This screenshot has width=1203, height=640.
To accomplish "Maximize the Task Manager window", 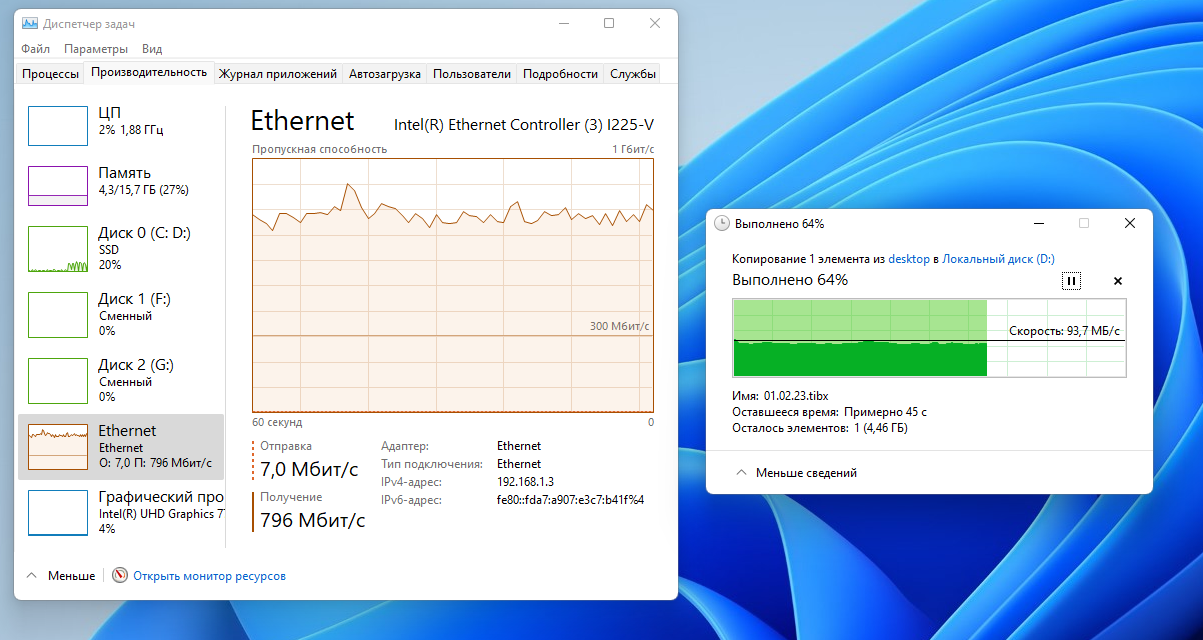I will pos(609,23).
